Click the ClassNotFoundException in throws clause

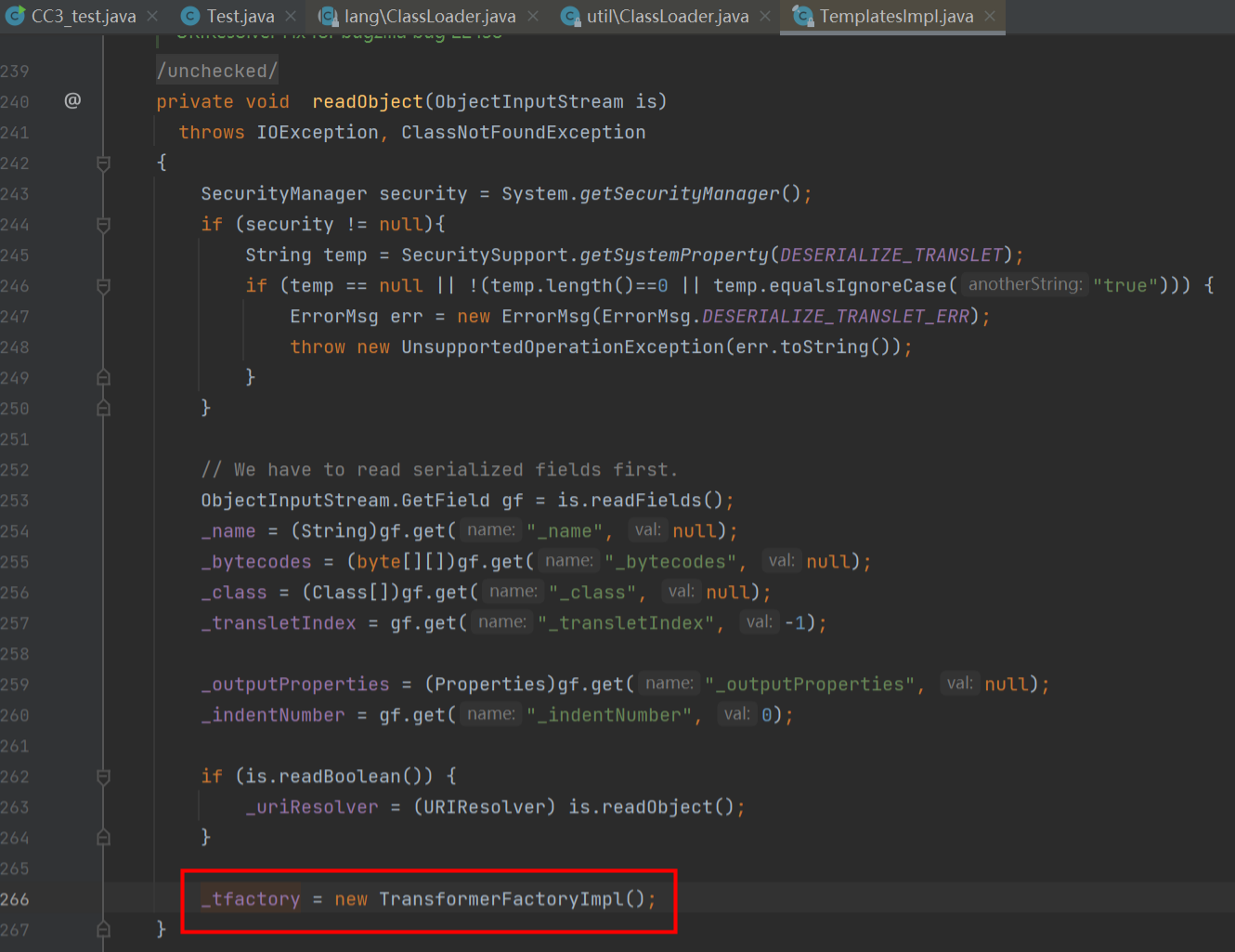[524, 132]
